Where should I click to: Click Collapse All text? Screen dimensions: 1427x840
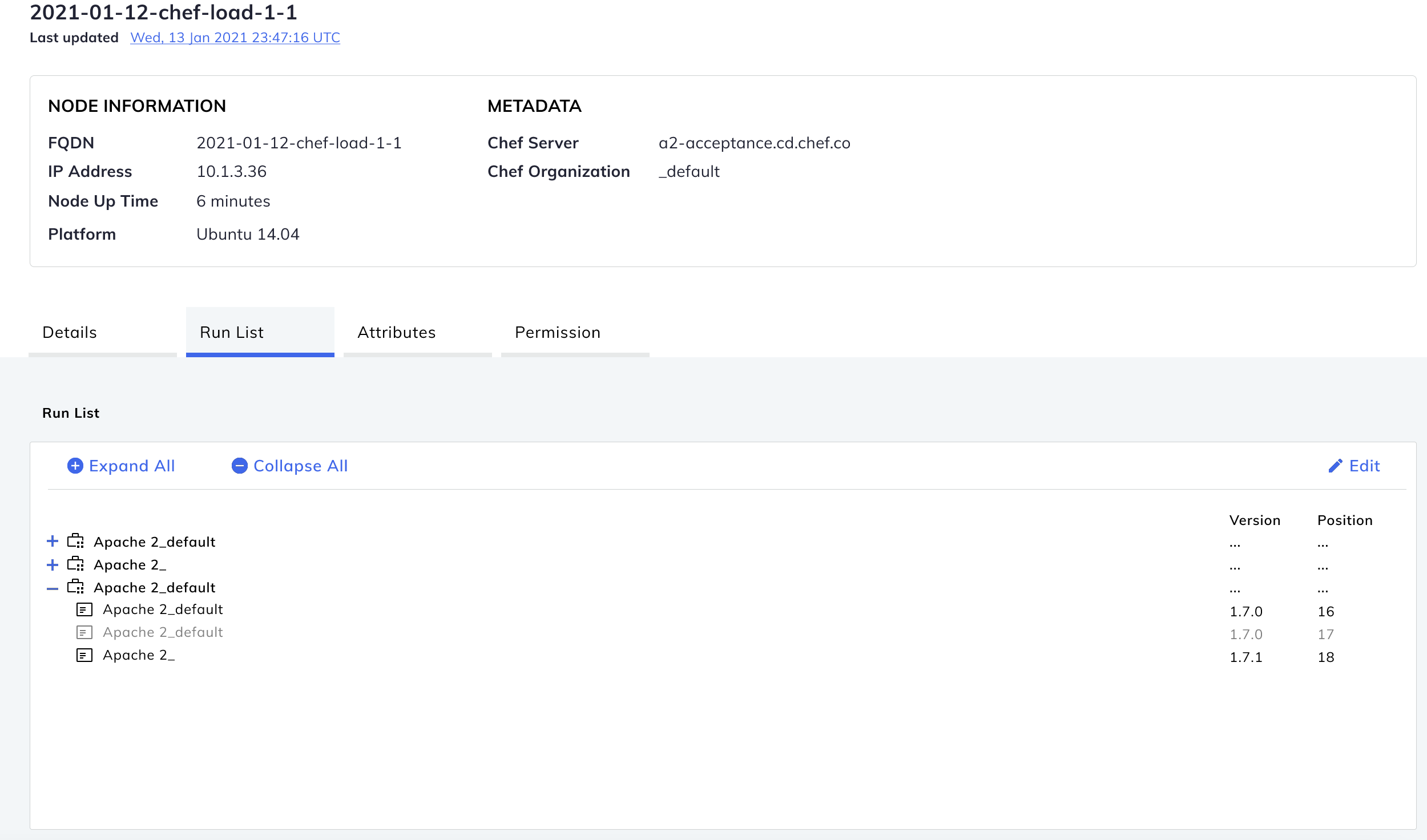point(301,466)
